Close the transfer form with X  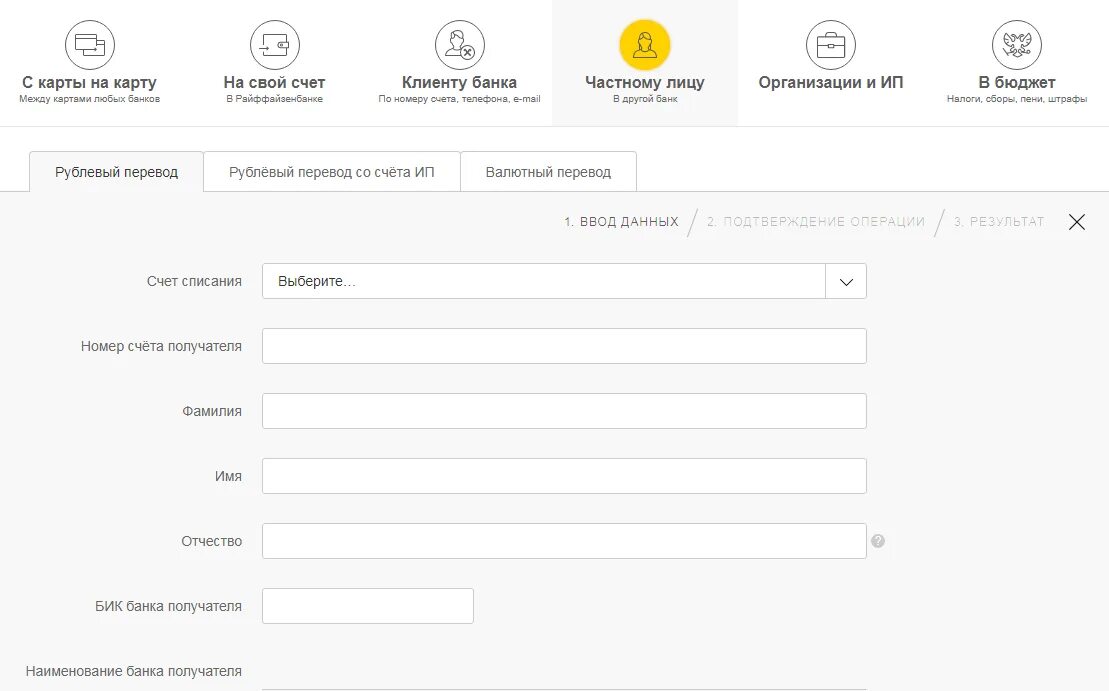[x=1076, y=222]
